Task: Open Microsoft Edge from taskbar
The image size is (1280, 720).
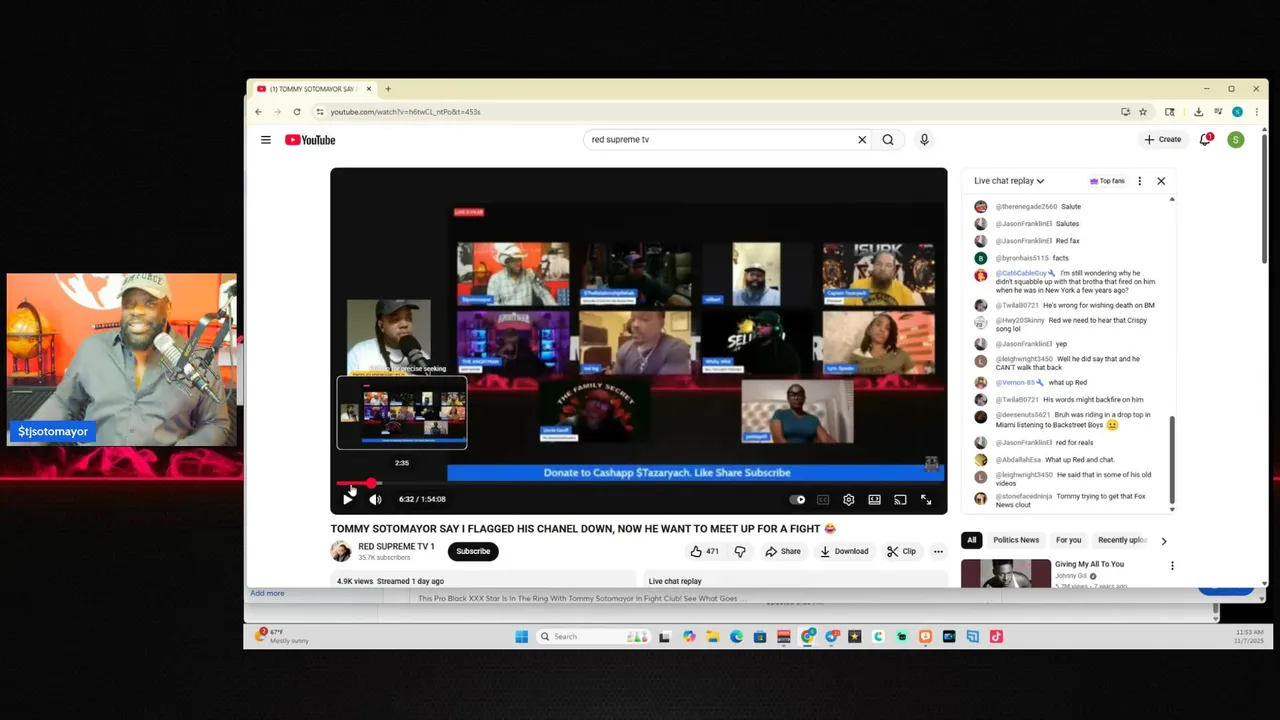Action: [x=736, y=636]
